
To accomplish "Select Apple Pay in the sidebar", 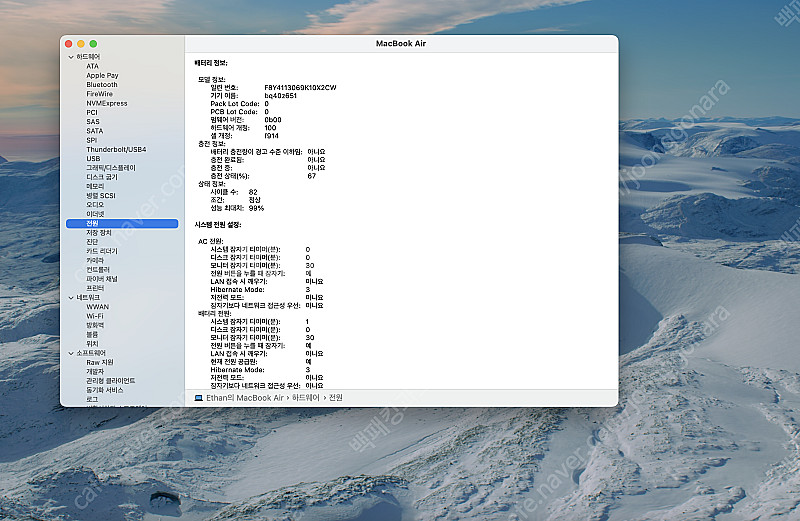I will click(x=102, y=76).
